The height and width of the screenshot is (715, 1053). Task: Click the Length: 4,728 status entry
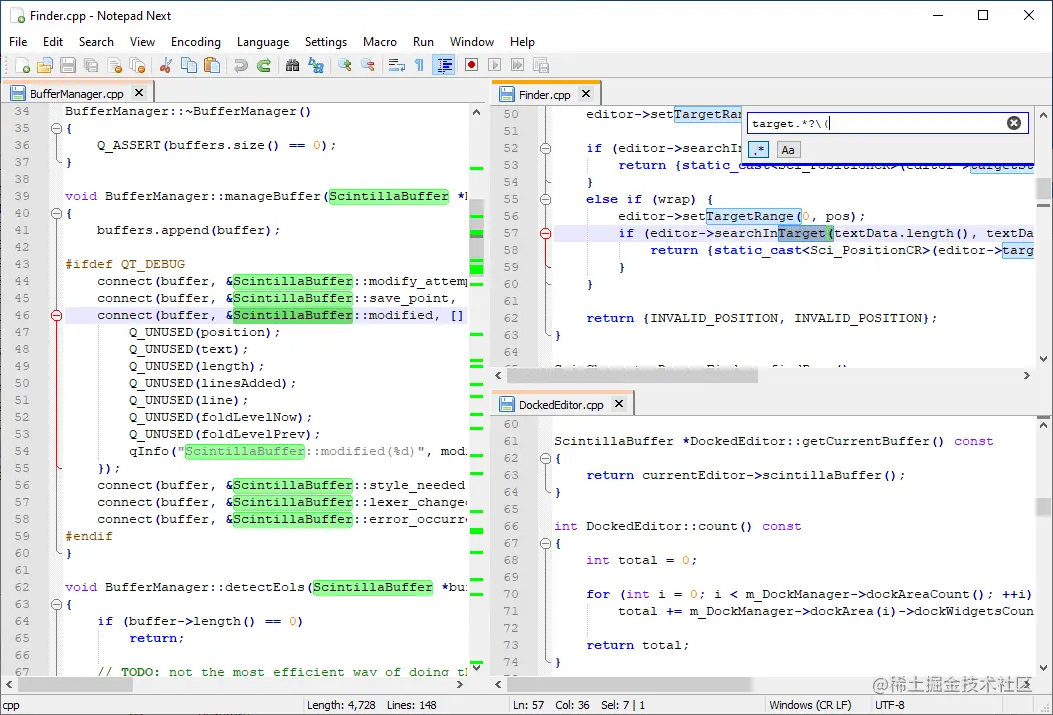point(341,705)
